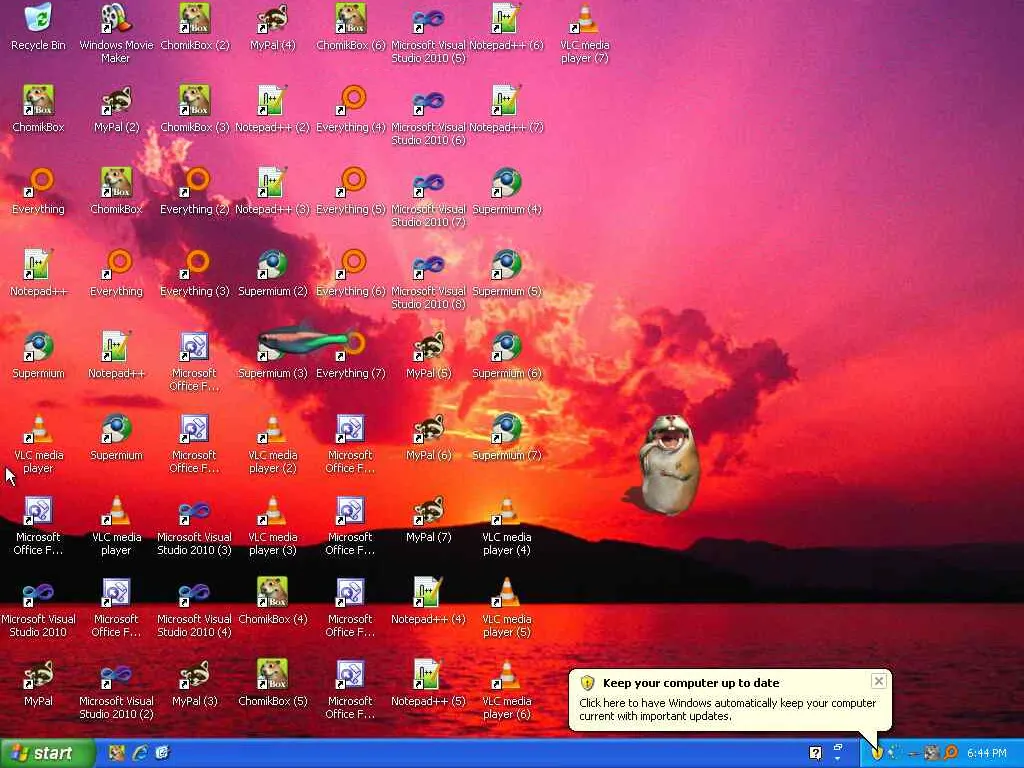Viewport: 1024px width, 768px height.
Task: Open the Windows start menu
Action: 47,754
